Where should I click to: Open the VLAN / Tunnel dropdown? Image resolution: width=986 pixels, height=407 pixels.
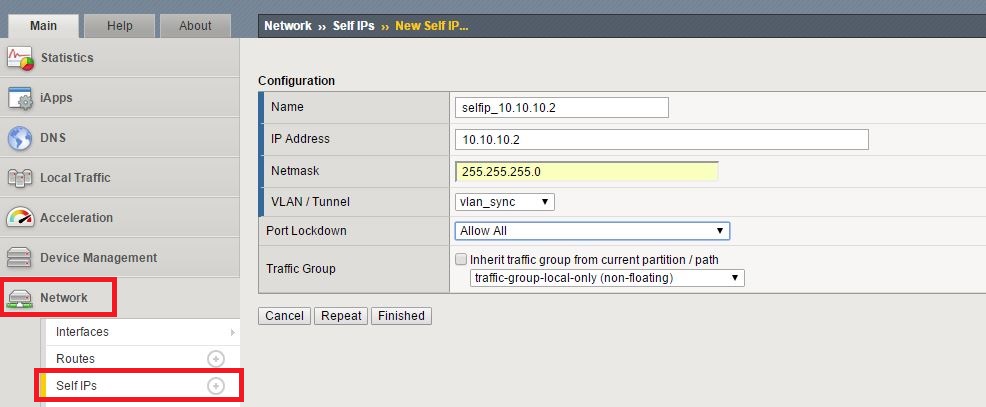pyautogui.click(x=504, y=202)
